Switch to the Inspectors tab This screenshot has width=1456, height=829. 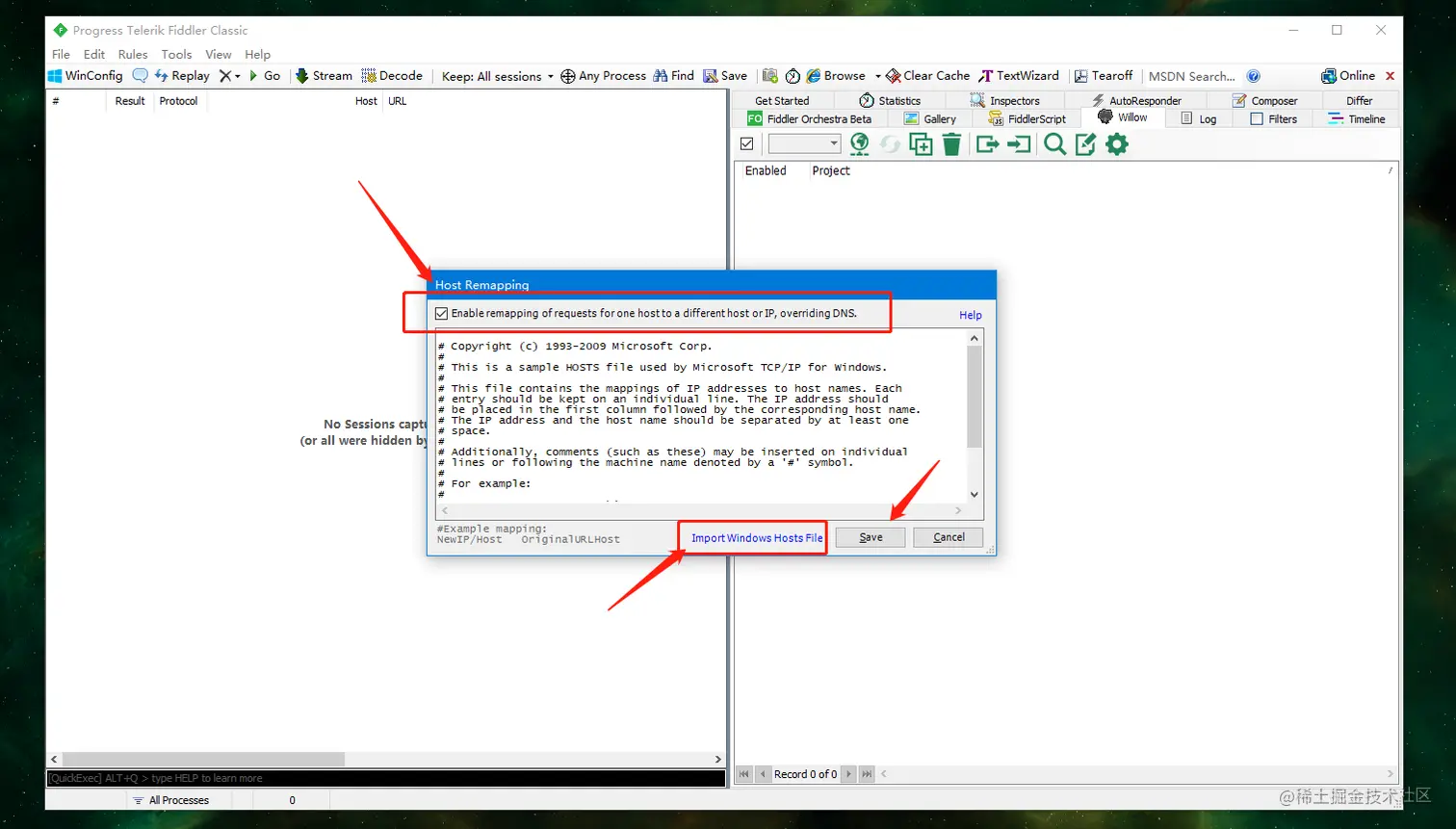pos(1005,100)
